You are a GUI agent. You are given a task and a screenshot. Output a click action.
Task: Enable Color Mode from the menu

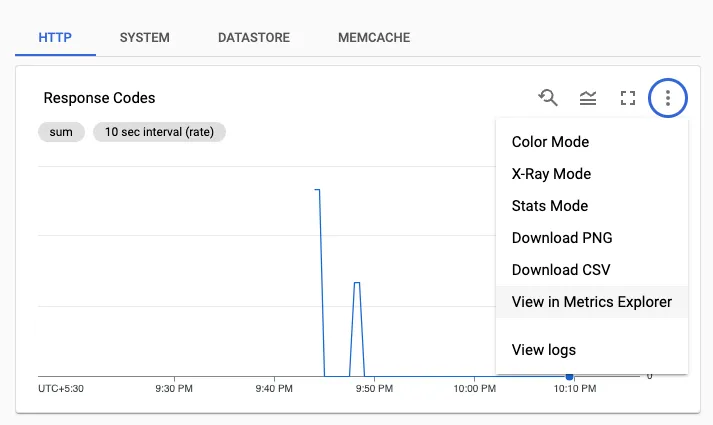pyautogui.click(x=550, y=142)
